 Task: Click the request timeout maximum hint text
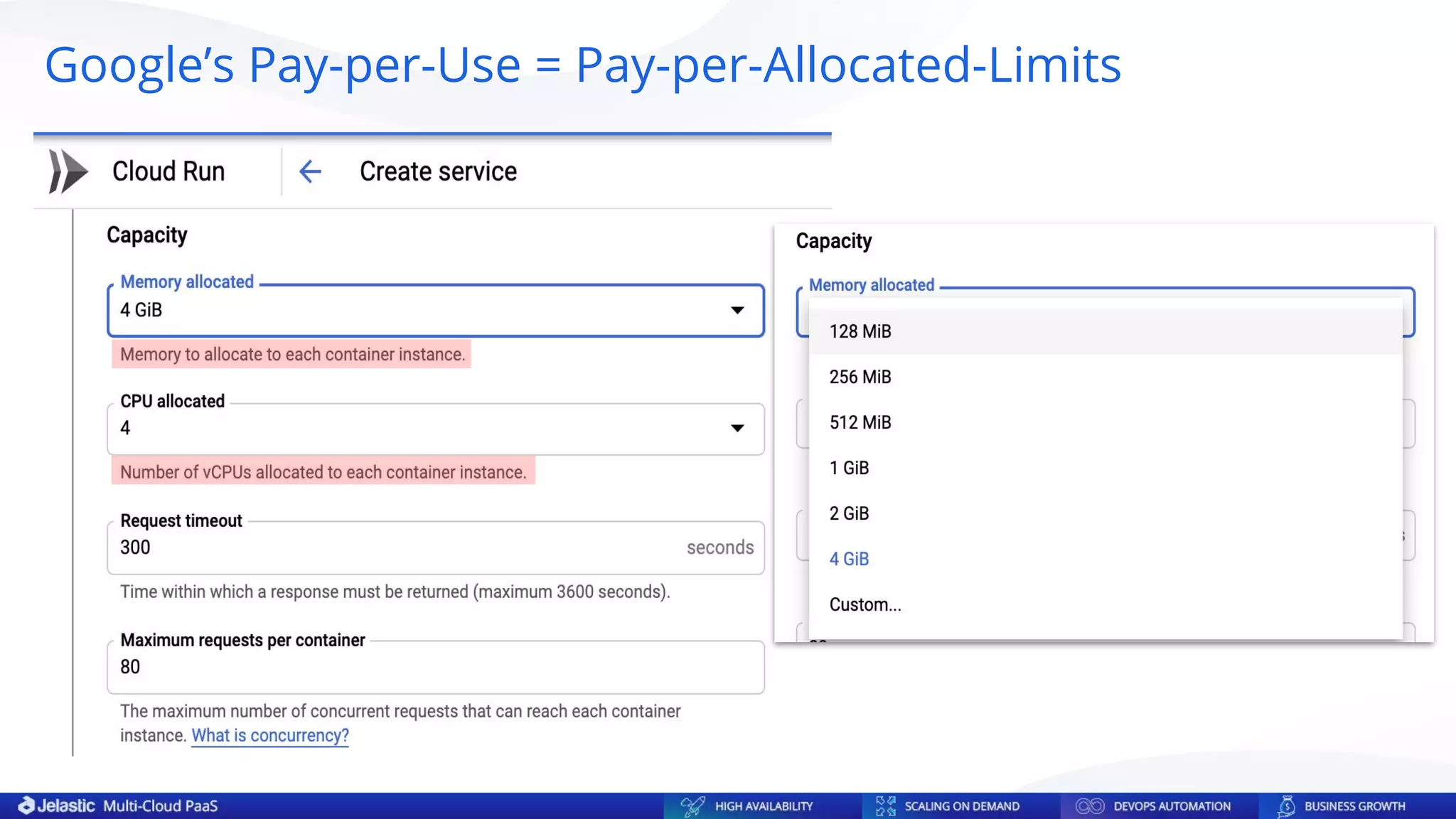[x=395, y=591]
